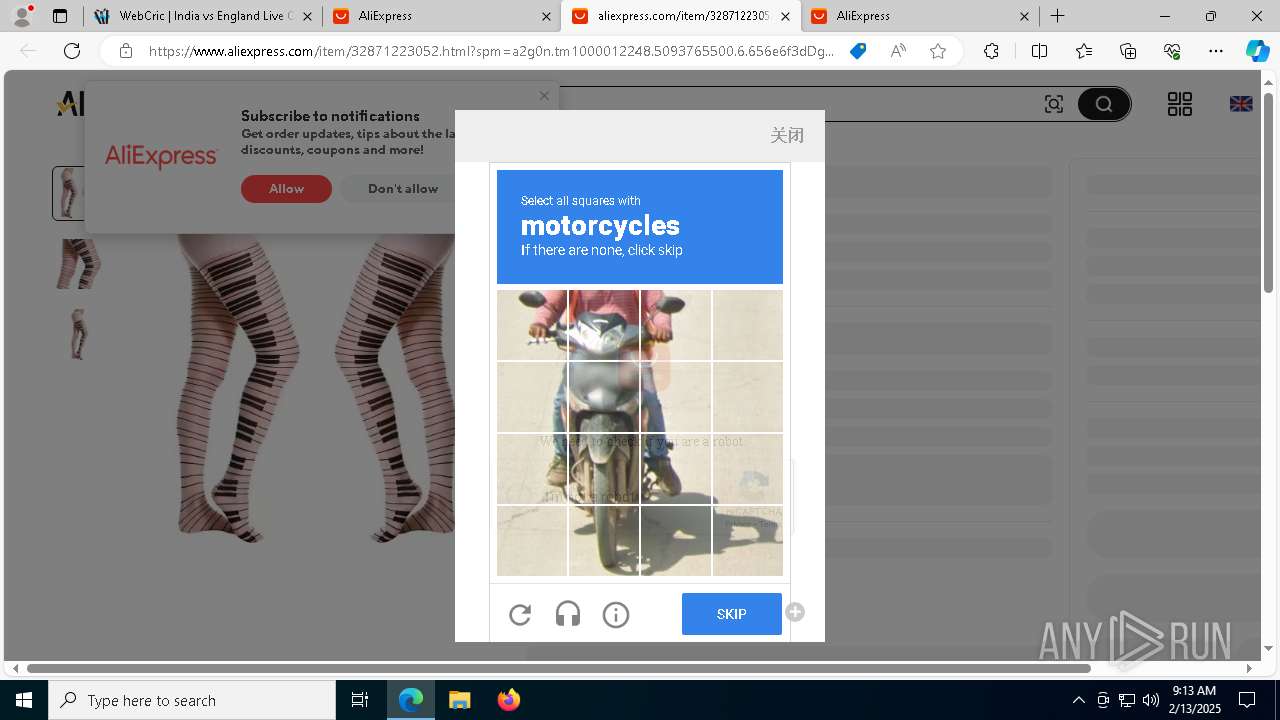Click the taskbar search box

pos(192,700)
